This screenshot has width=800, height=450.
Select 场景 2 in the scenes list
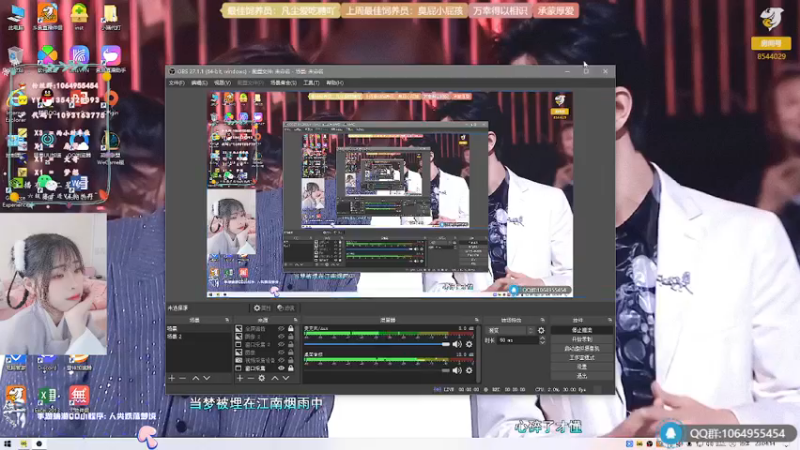point(198,337)
